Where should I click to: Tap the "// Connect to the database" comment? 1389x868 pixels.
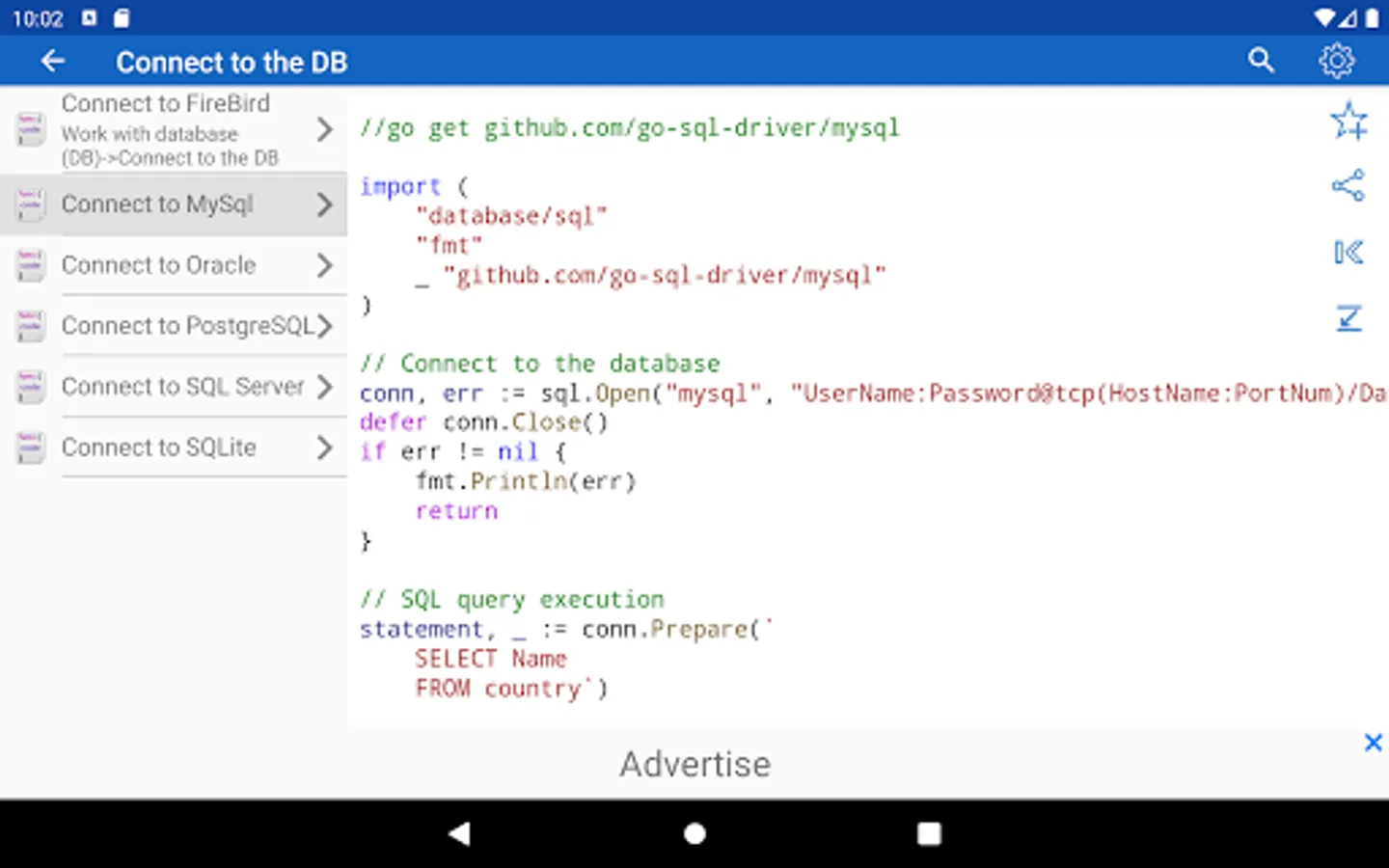(x=540, y=364)
